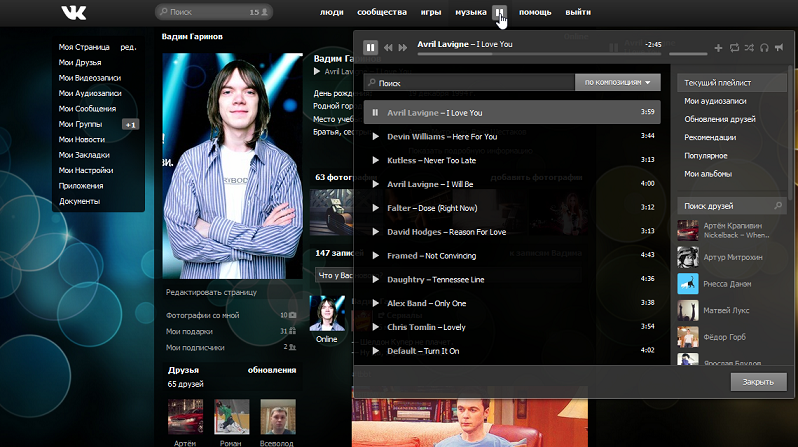Seek using the track progress bar
This screenshot has width=798, height=447.
[539, 53]
